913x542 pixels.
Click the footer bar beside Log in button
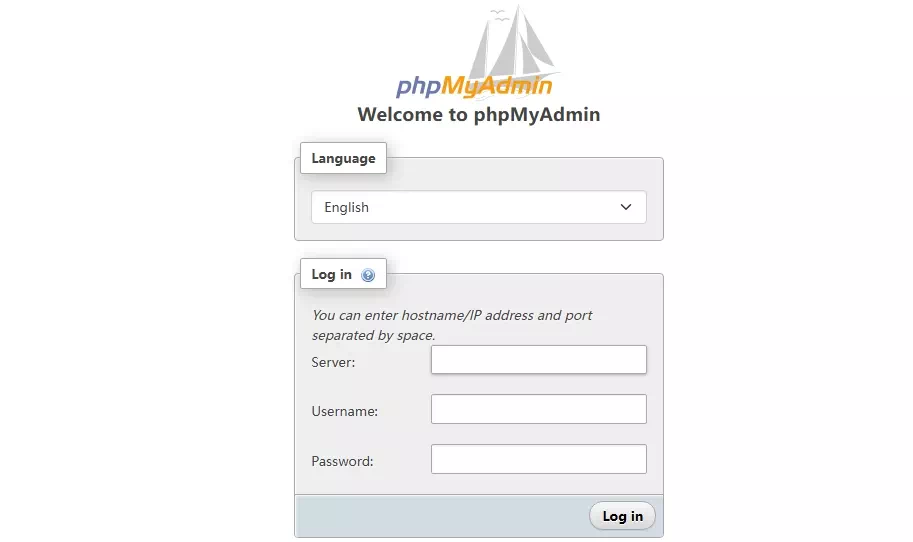pyautogui.click(x=440, y=516)
